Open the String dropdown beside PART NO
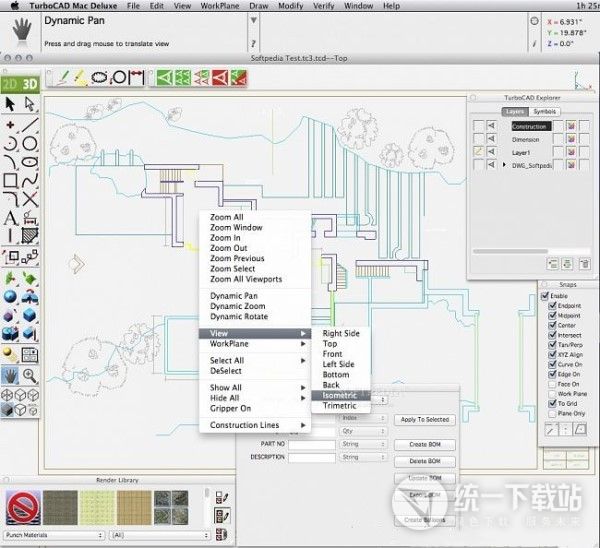This screenshot has width=600, height=548. pyautogui.click(x=363, y=444)
